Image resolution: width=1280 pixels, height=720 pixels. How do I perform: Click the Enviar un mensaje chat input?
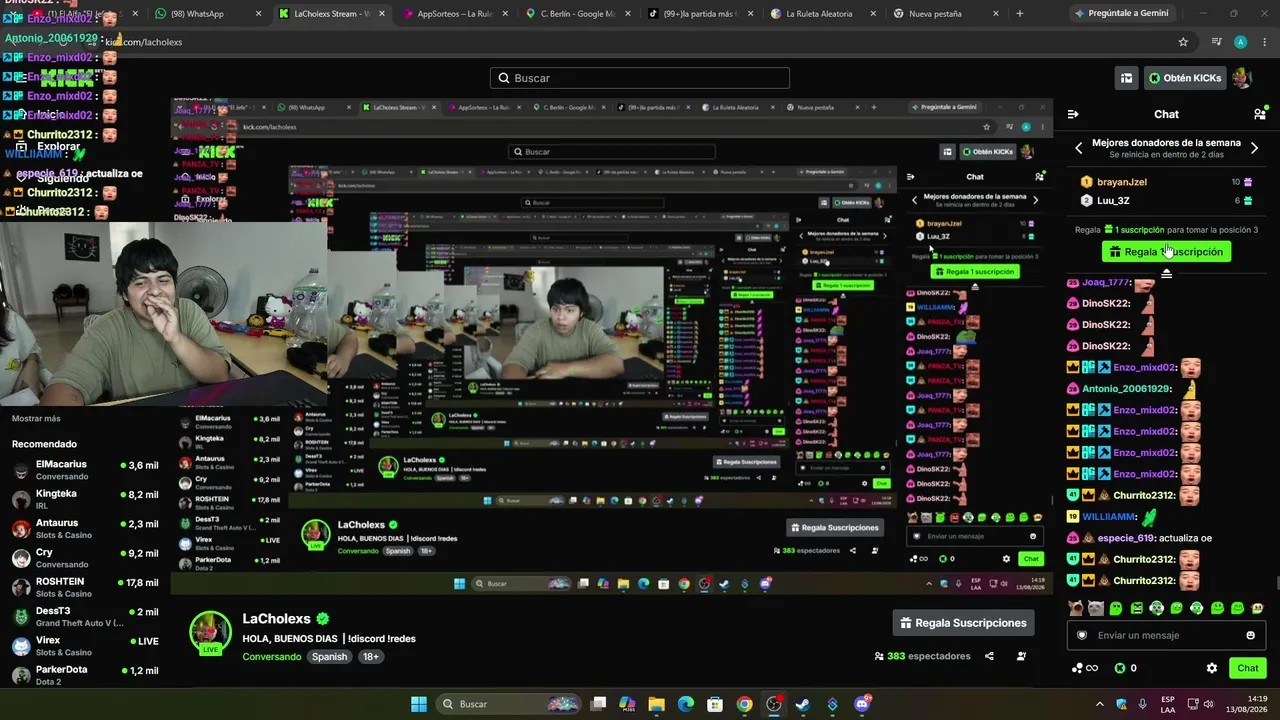tap(1166, 635)
